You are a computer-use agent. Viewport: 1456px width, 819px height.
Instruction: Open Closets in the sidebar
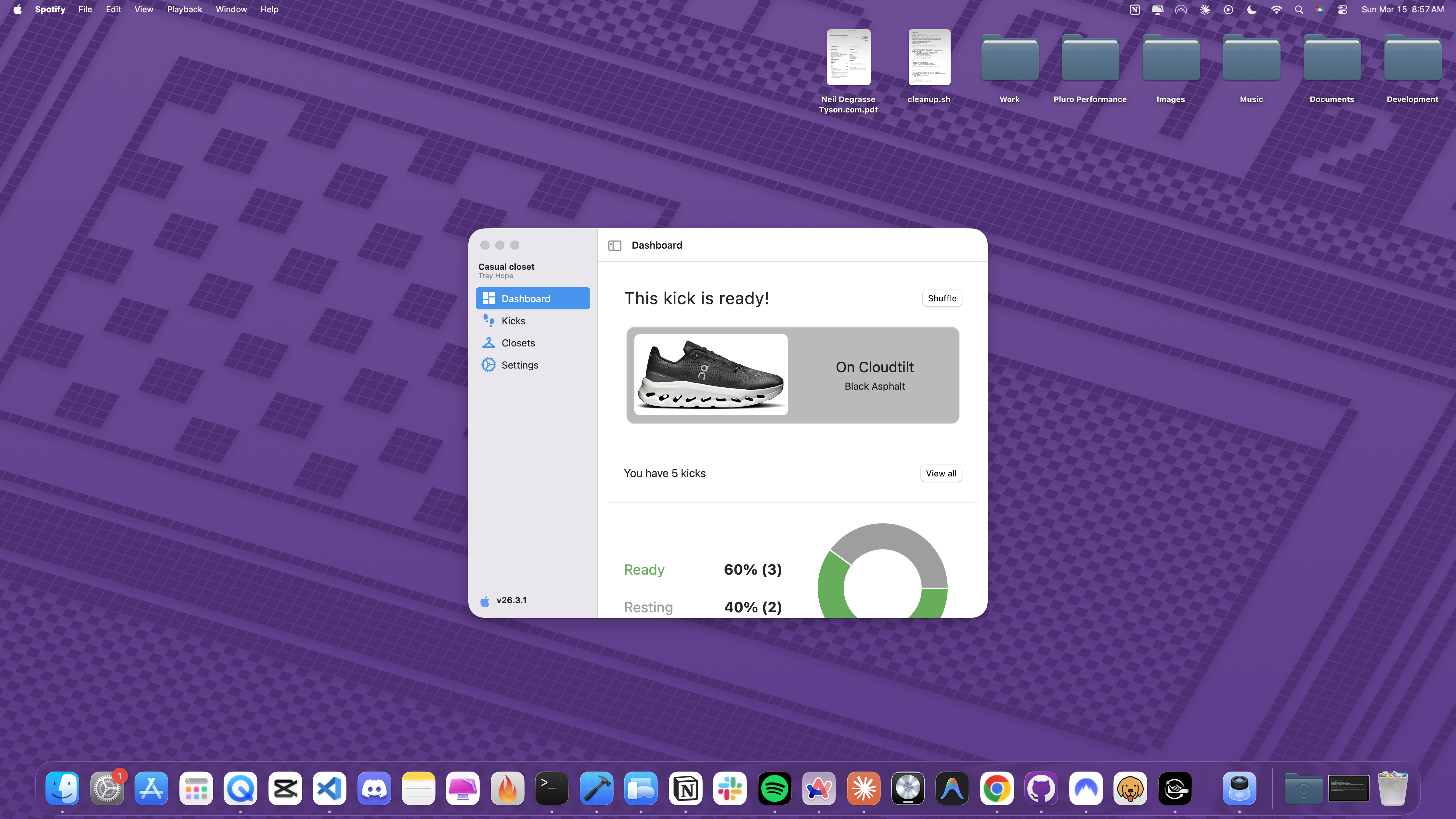coord(517,343)
